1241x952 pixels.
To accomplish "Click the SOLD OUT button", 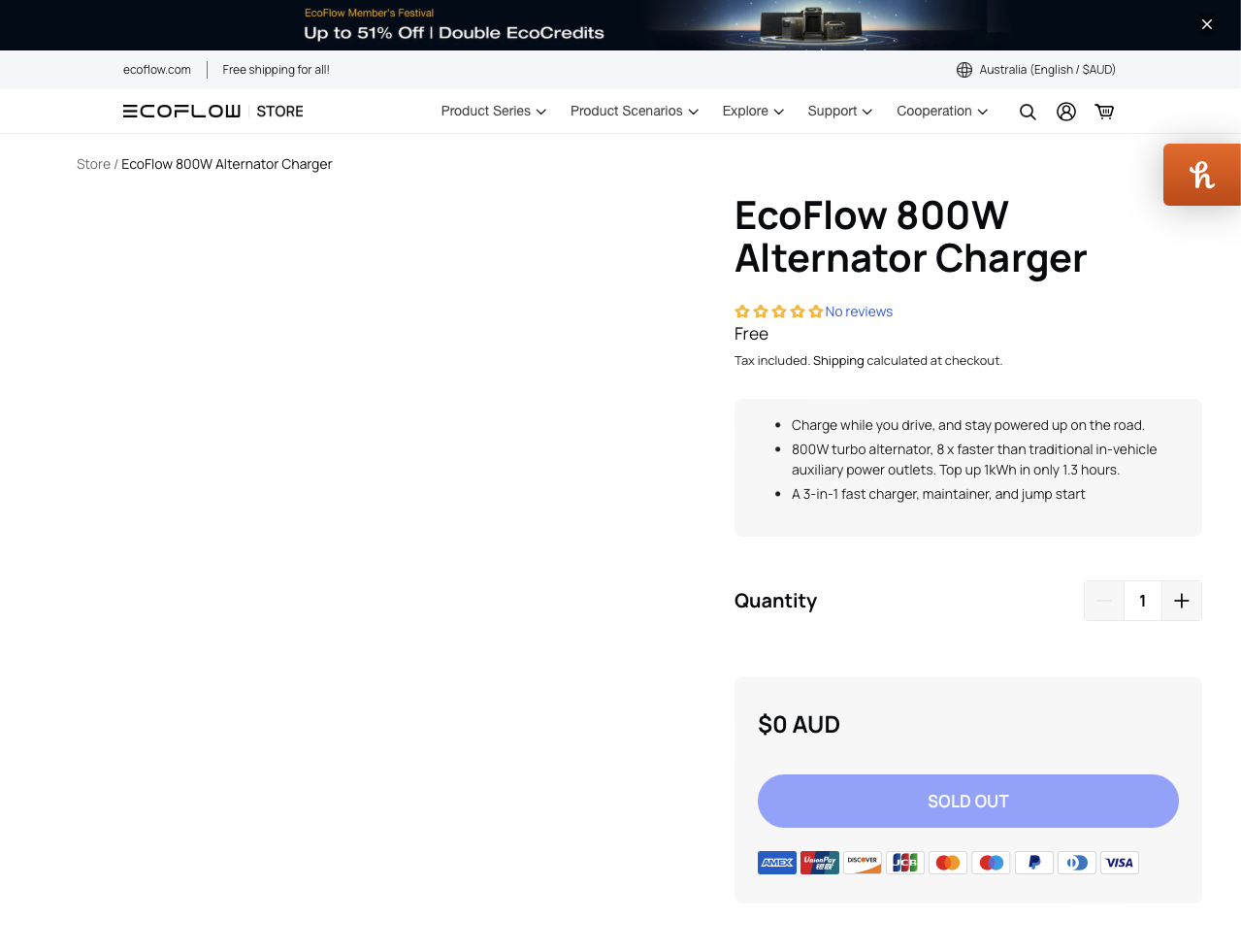I will point(968,802).
